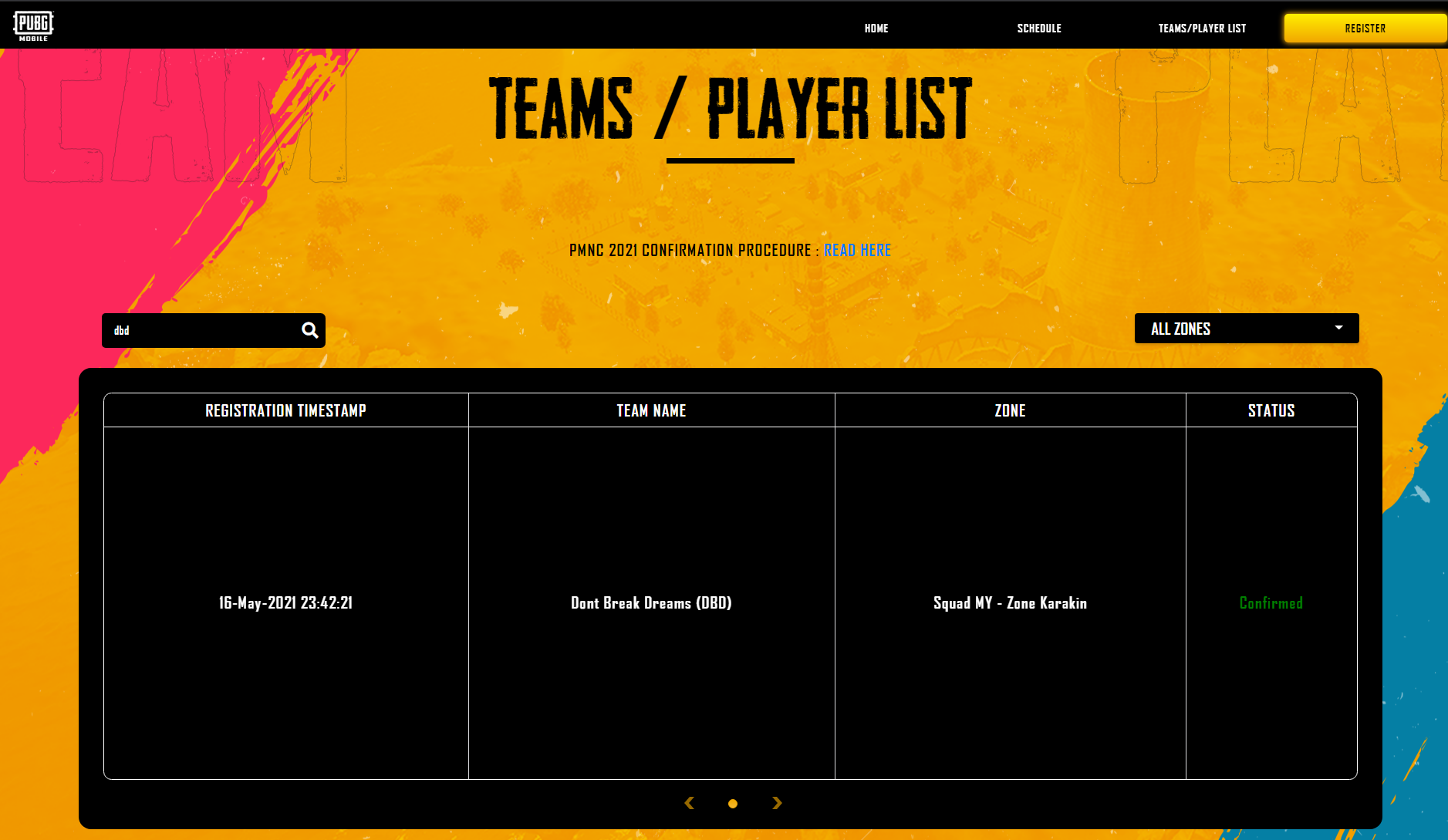Screen dimensions: 1448x840
Task: Expand the All Zones dropdown
Action: [x=1247, y=329]
